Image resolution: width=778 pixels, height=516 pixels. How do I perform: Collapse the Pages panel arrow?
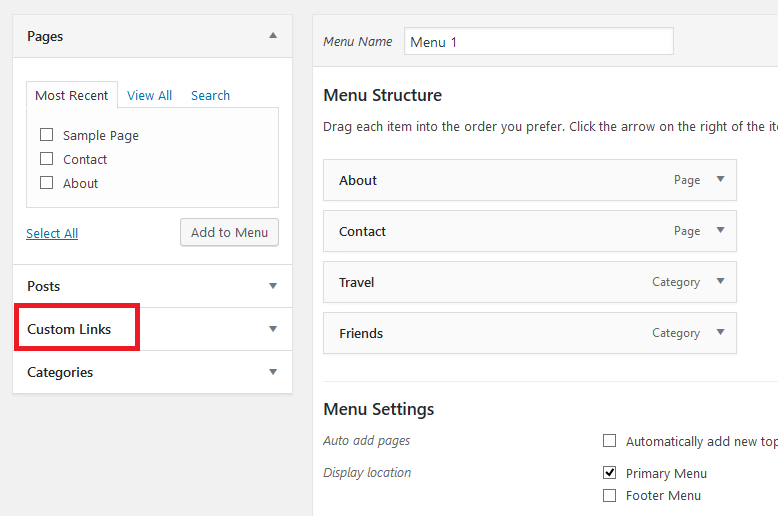tap(273, 35)
